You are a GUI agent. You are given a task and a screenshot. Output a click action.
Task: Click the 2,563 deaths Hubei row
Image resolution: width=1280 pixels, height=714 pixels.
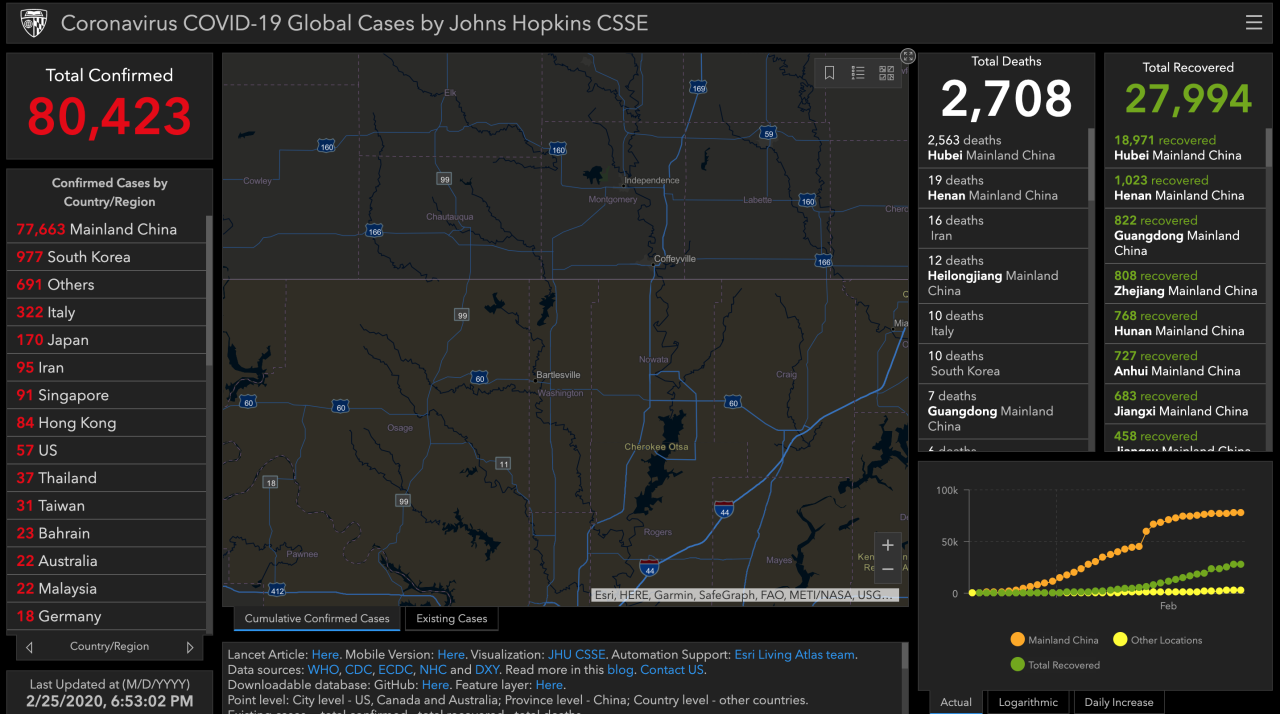tap(1003, 148)
